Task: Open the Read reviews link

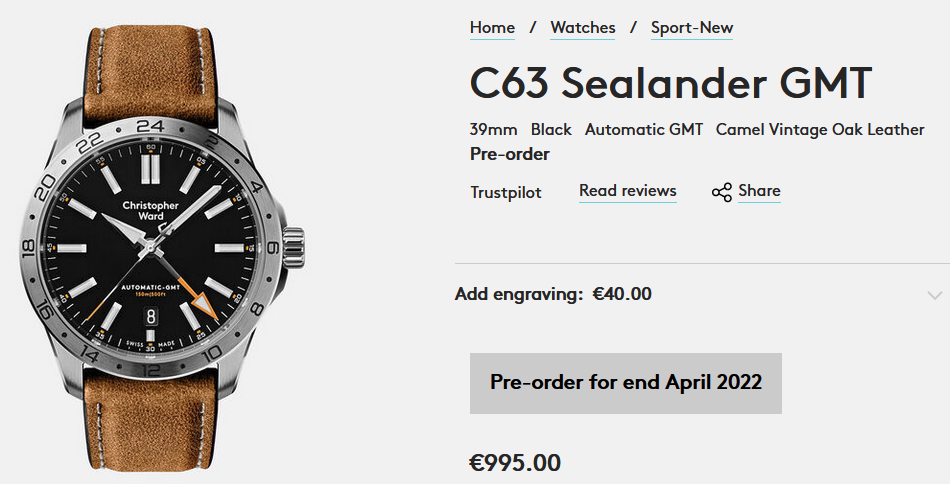Action: click(x=627, y=191)
